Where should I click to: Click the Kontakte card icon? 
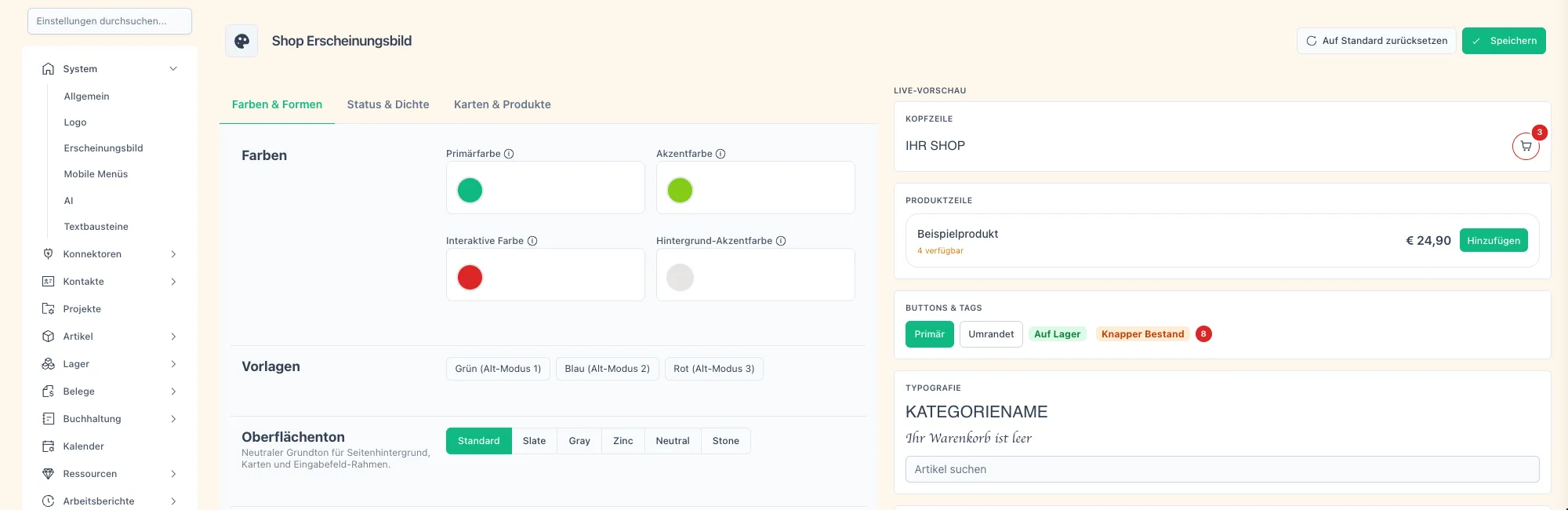click(x=48, y=282)
